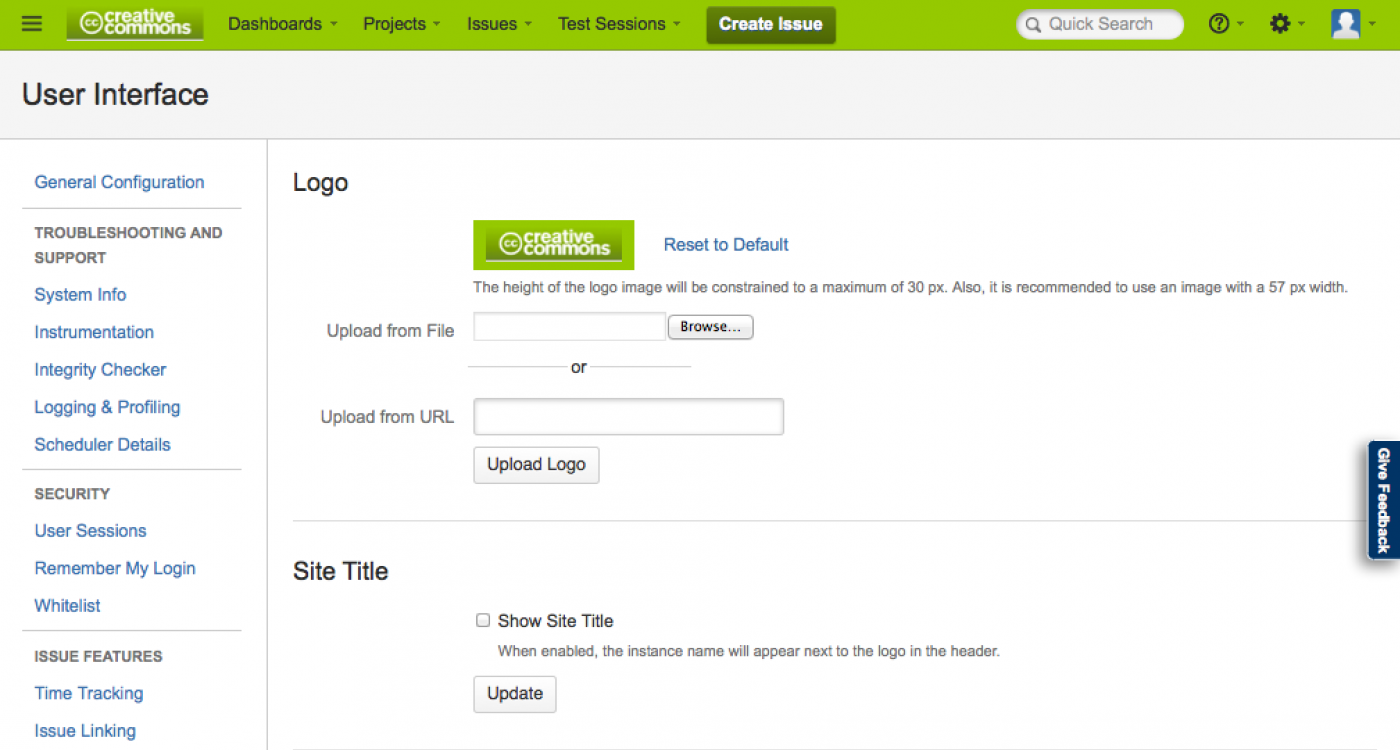1400x750 pixels.
Task: Click the Browse file button
Action: coord(710,327)
